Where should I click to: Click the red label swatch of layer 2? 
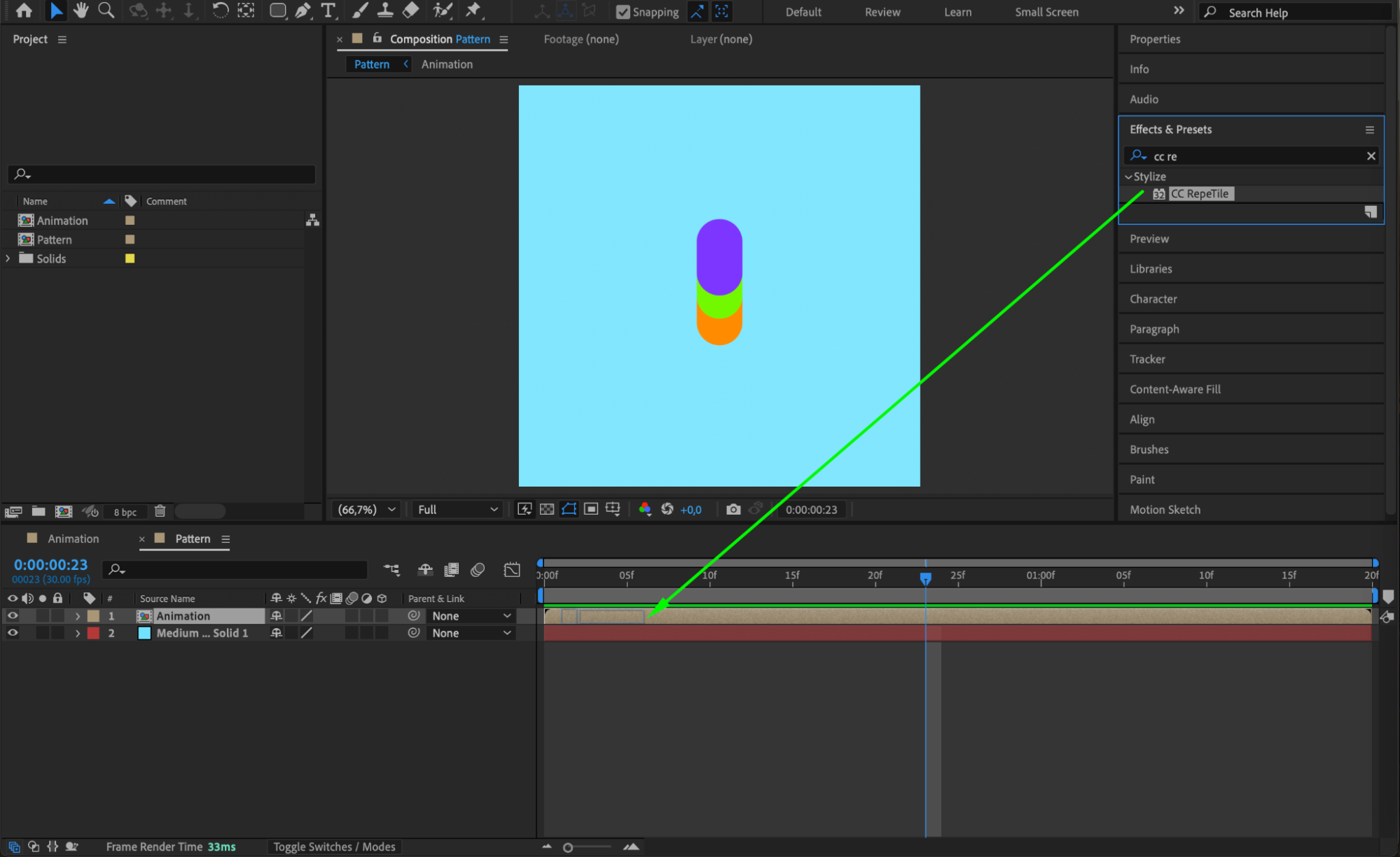tap(93, 633)
